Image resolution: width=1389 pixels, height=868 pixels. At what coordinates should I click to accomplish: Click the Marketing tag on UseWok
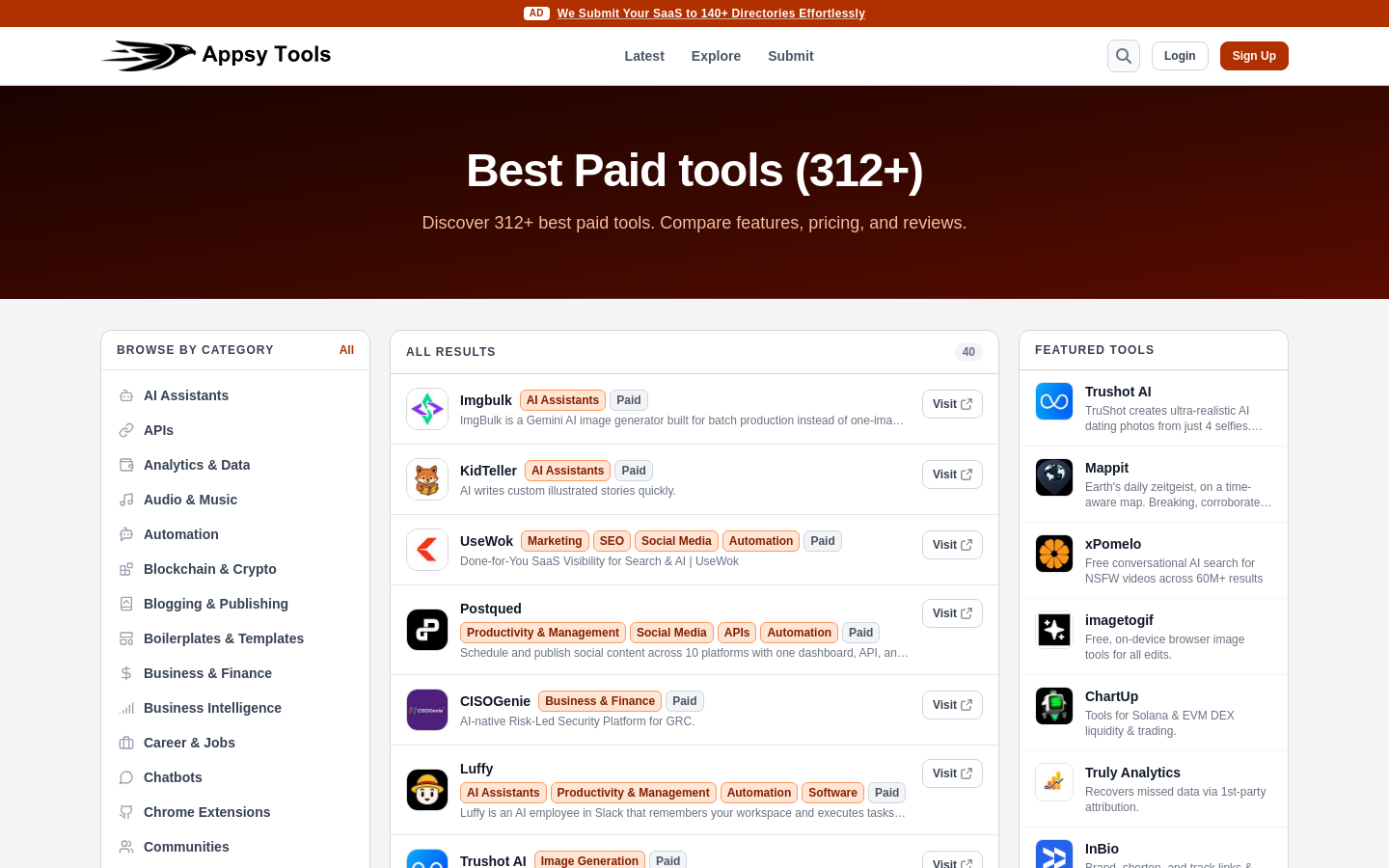555,541
